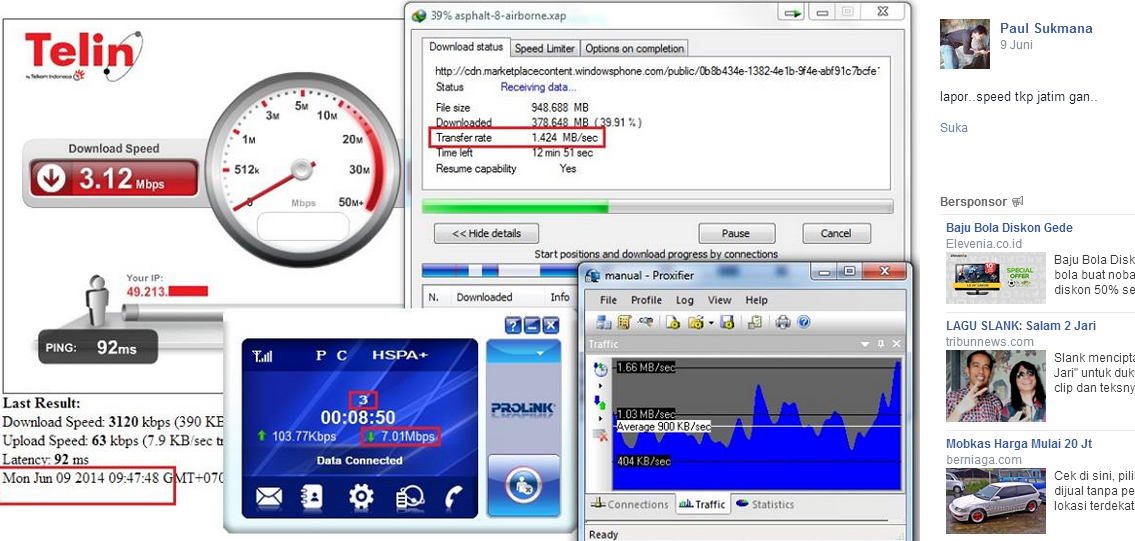Open the settings gear in Prolink modem
The image size is (1135, 541).
tap(360, 497)
